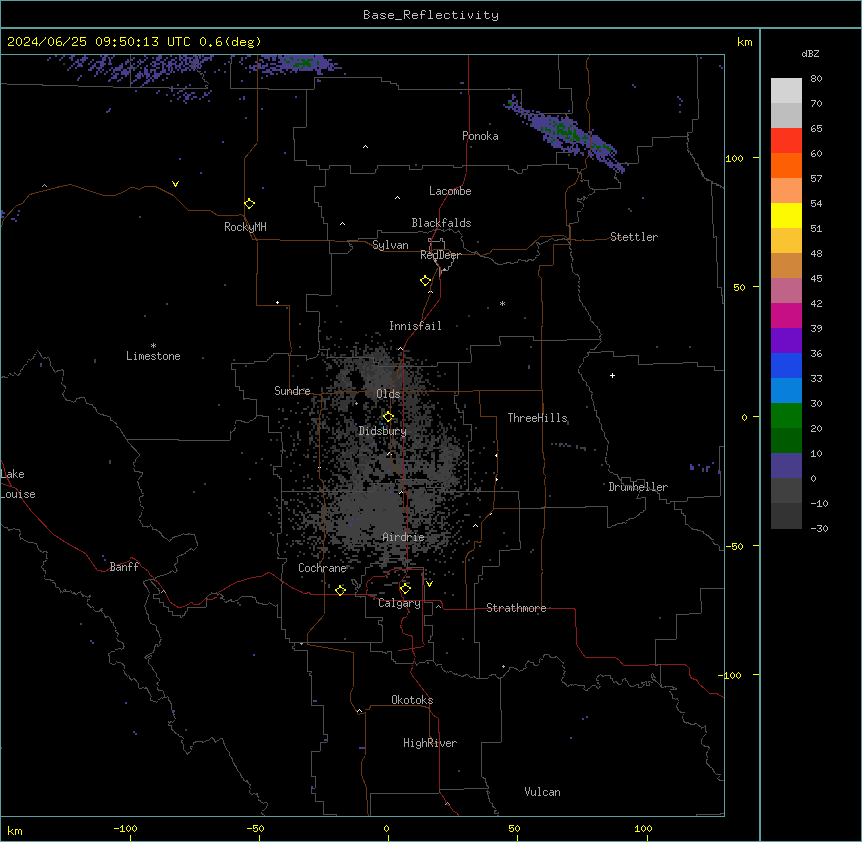This screenshot has height=842, width=862.
Task: Click the Drumheller town label
Action: tap(638, 487)
